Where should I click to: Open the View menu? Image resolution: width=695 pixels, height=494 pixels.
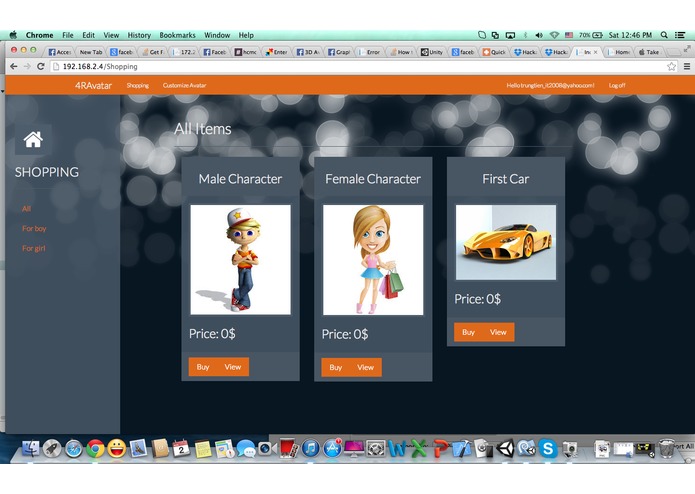click(x=111, y=35)
